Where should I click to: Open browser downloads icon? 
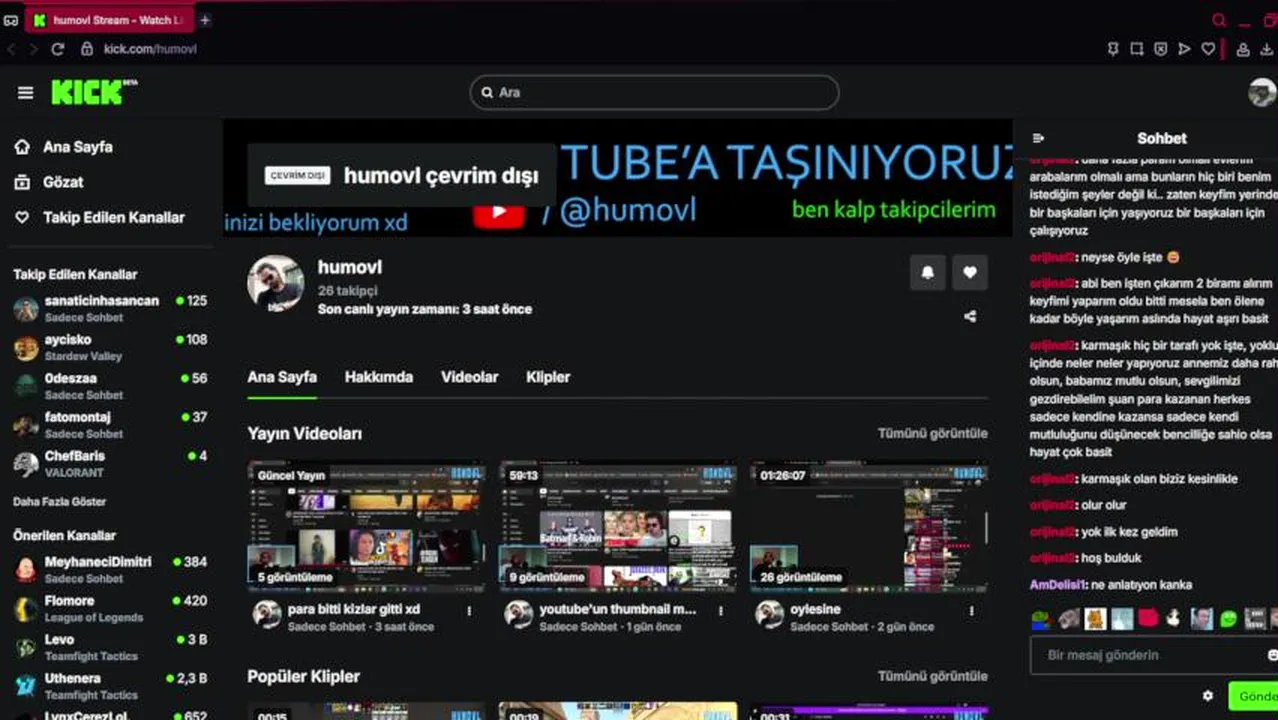1267,49
